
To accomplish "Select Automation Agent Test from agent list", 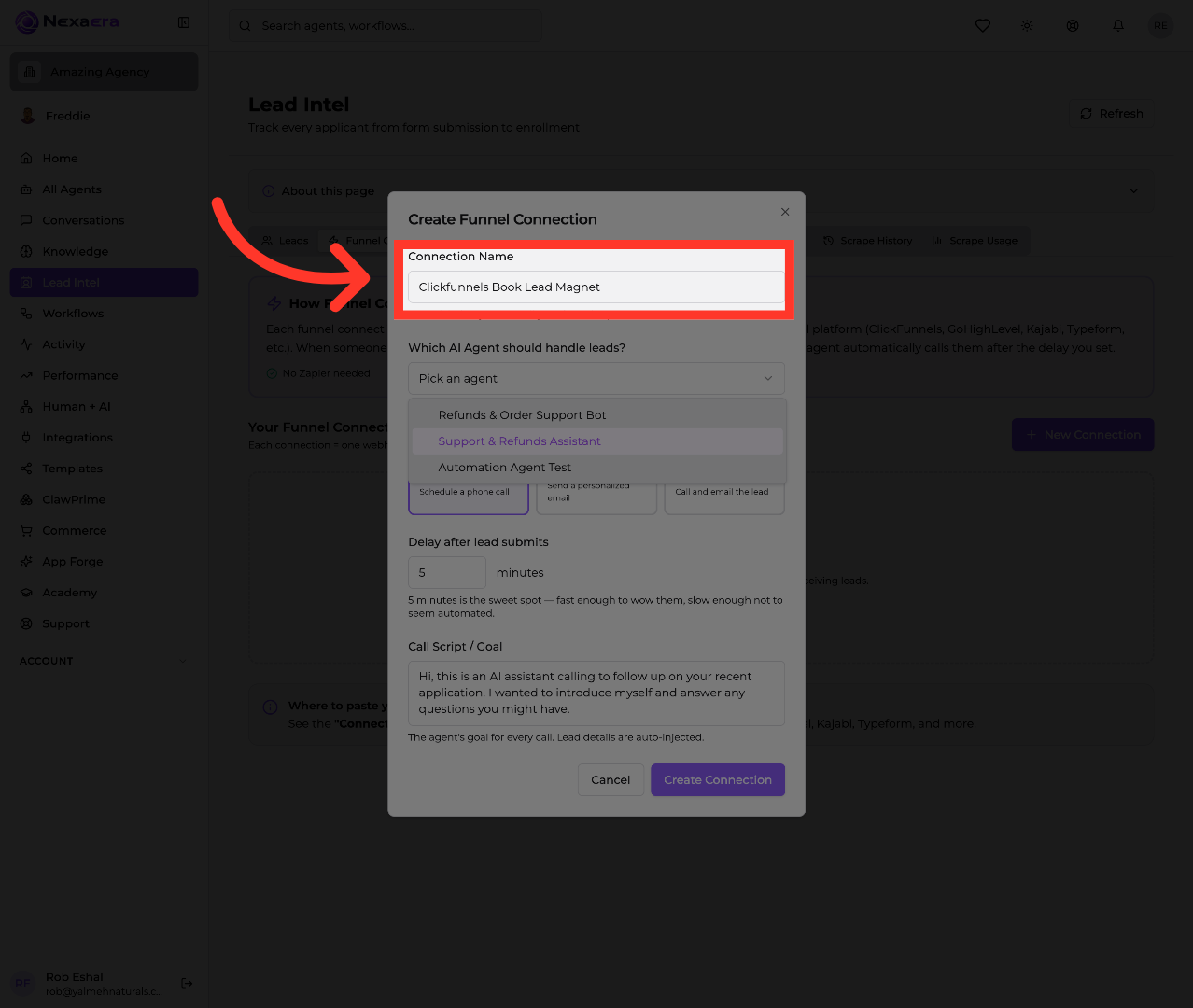I will click(x=597, y=468).
